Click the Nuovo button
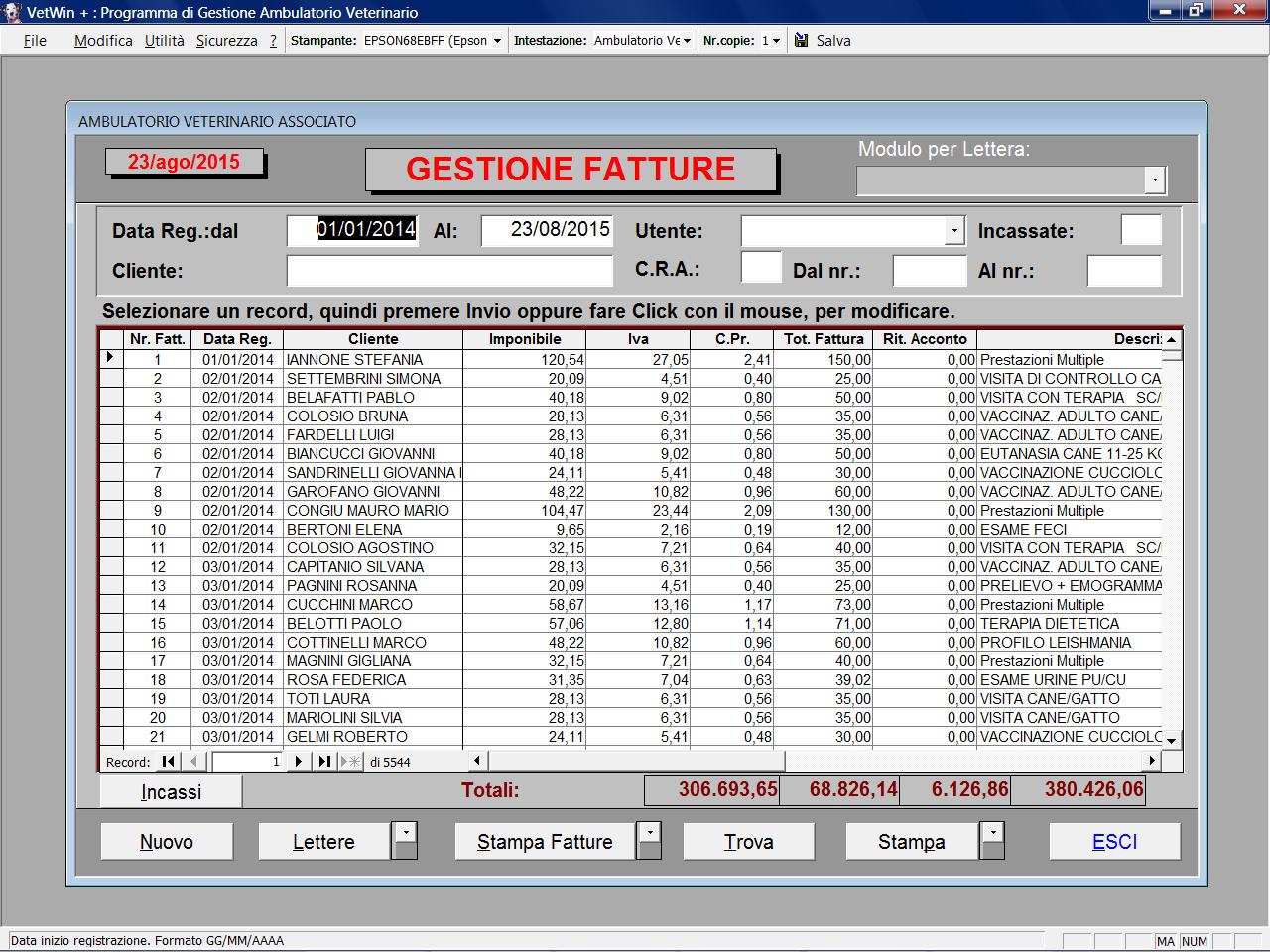Screen dimensions: 1270x952 pyautogui.click(x=167, y=842)
